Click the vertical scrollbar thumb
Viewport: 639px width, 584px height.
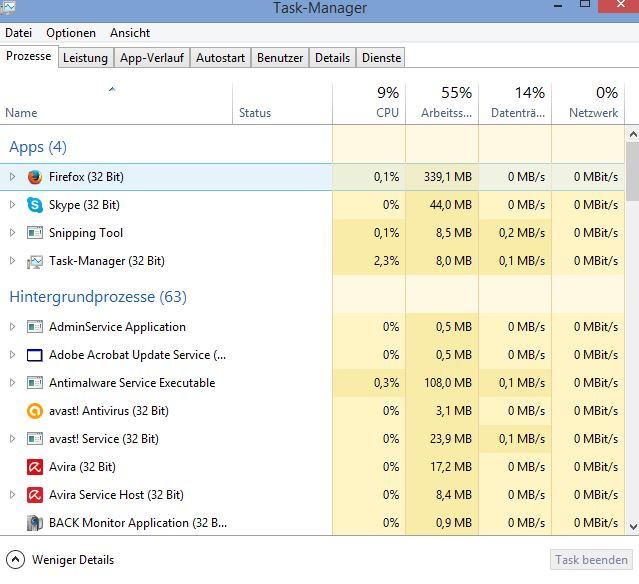(x=633, y=171)
